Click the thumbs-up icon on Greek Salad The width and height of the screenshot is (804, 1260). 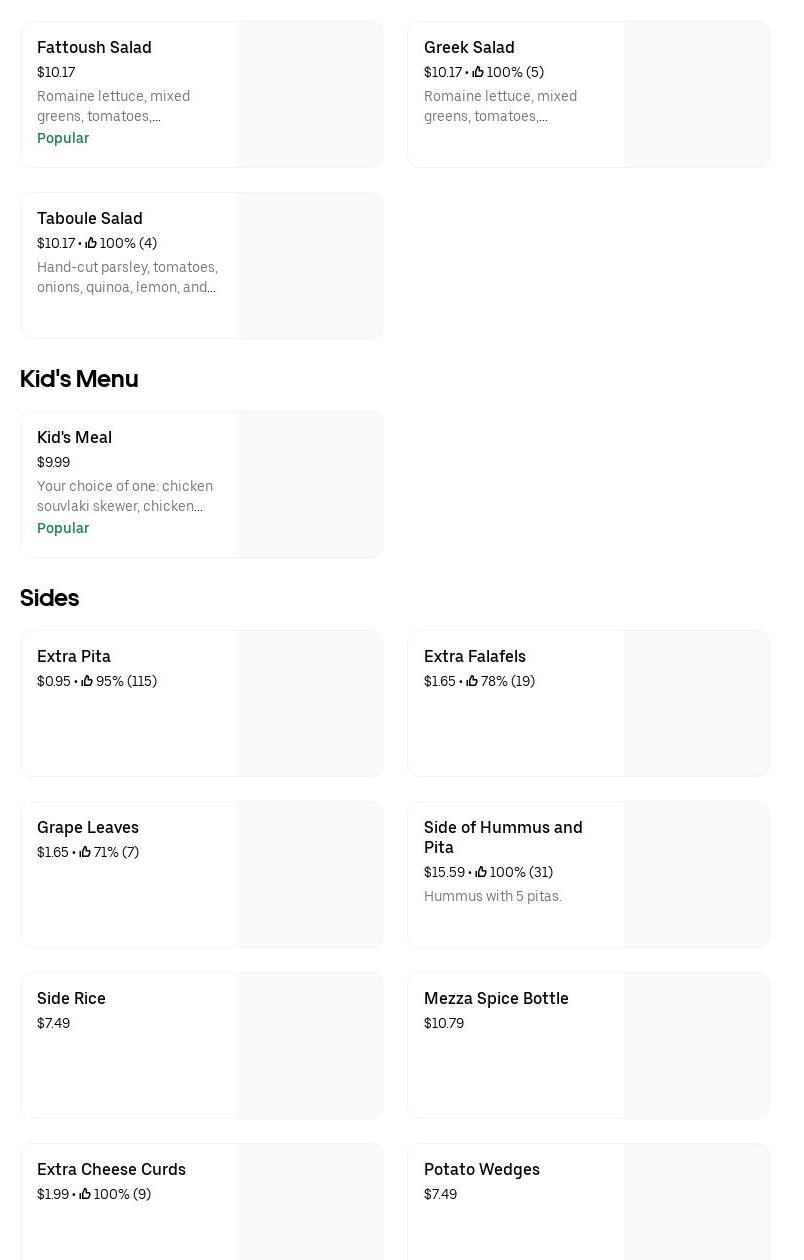click(x=478, y=72)
